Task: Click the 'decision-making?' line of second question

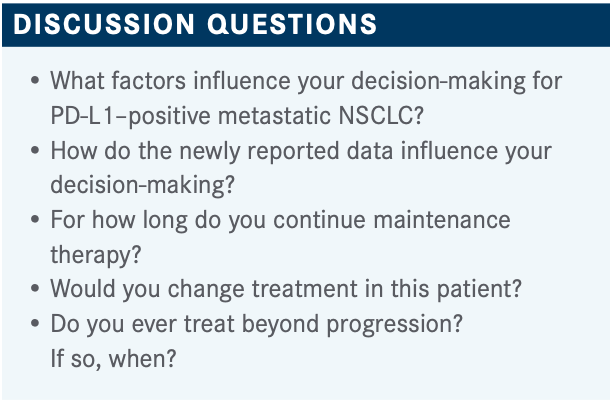Action: (143, 185)
